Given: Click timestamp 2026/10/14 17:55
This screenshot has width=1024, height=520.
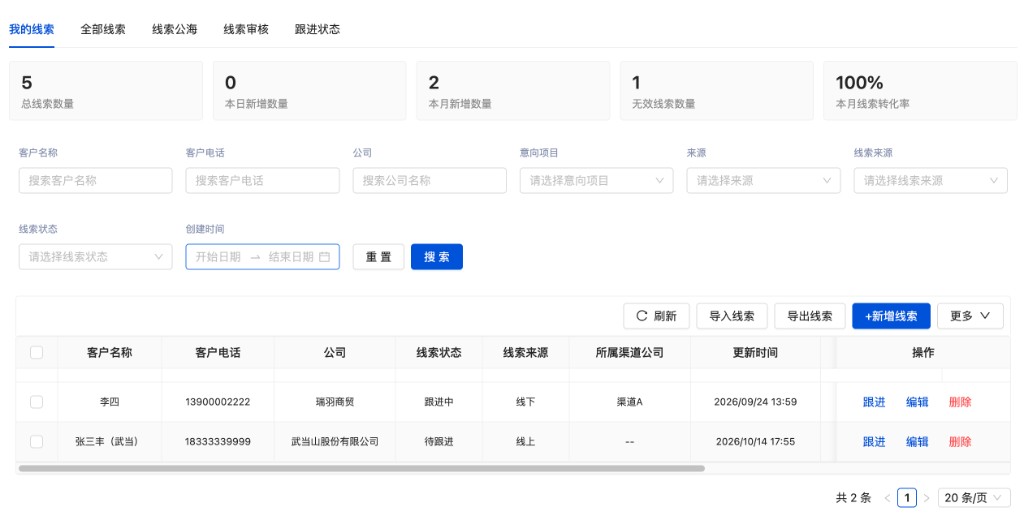Looking at the screenshot, I should pos(756,442).
